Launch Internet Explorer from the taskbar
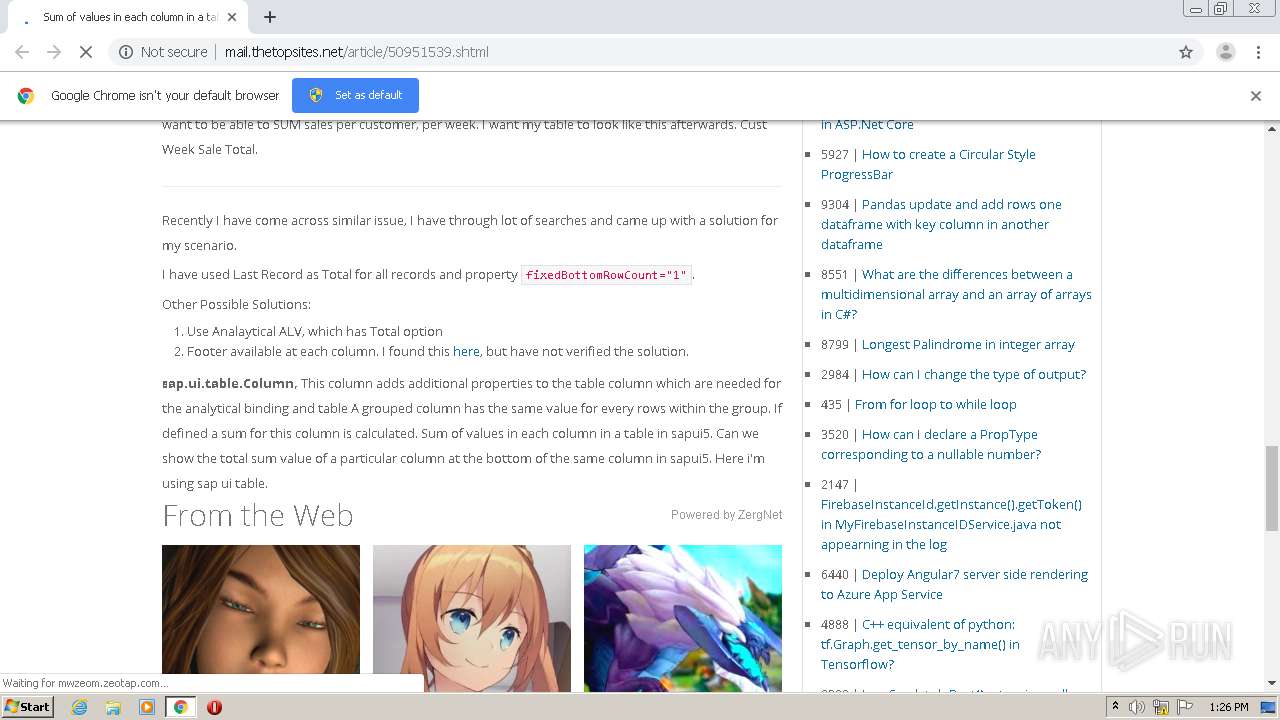Image resolution: width=1280 pixels, height=720 pixels. point(79,707)
